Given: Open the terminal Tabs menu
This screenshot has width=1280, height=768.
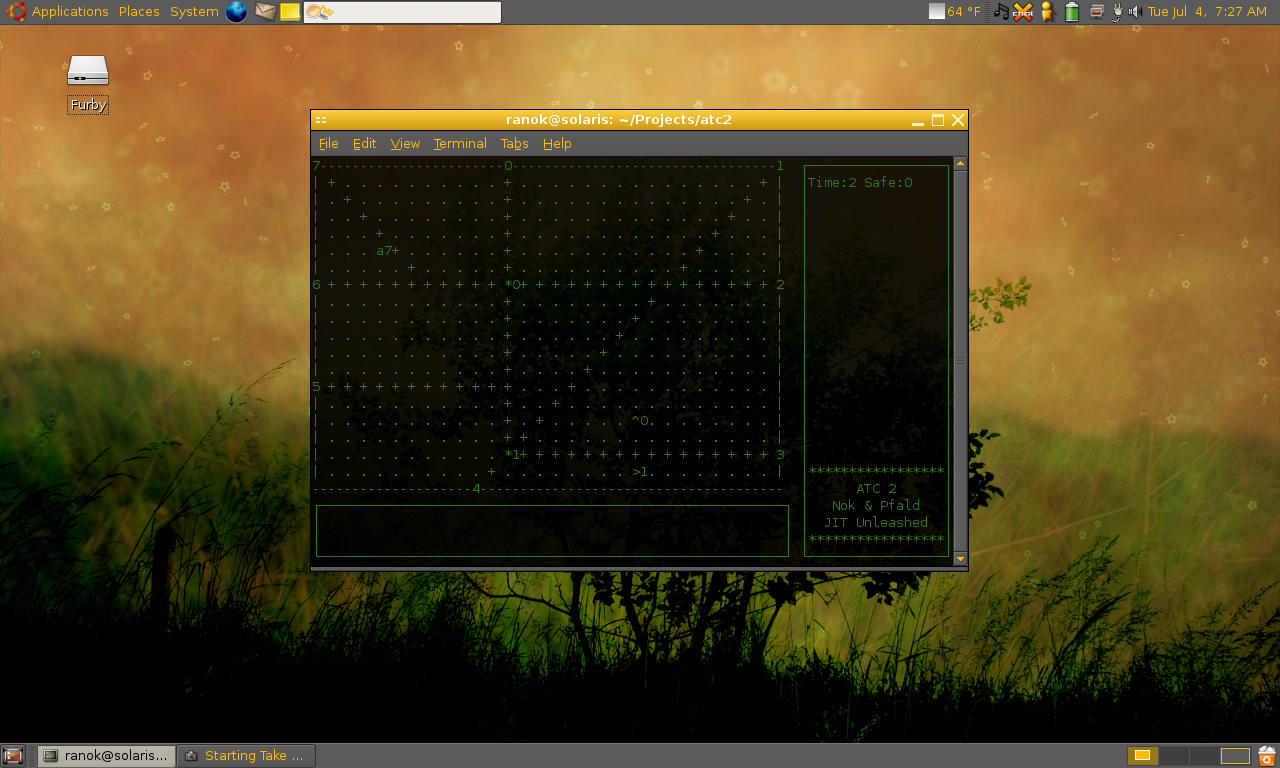Looking at the screenshot, I should point(514,144).
